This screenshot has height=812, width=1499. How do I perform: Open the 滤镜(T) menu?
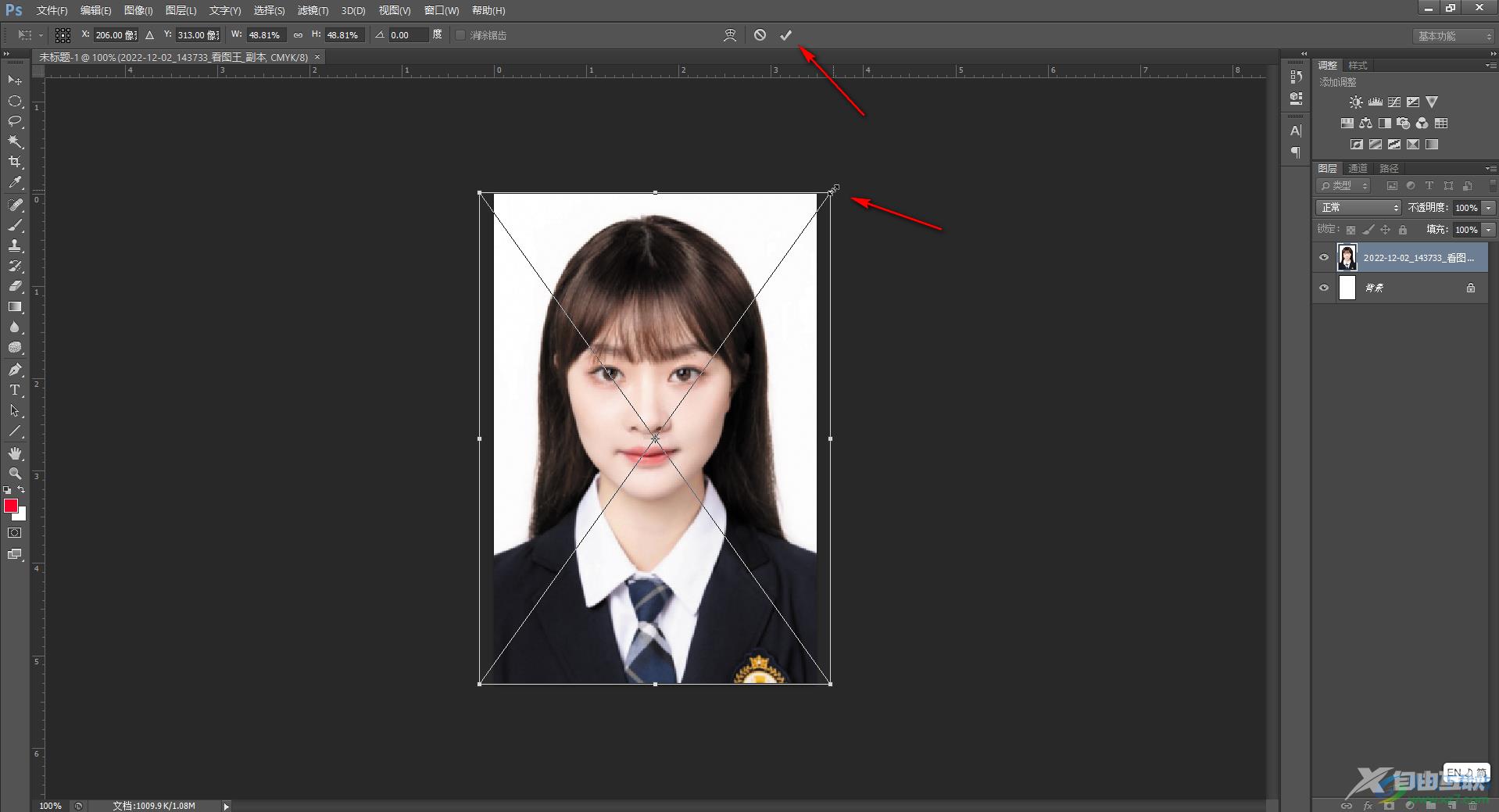(x=313, y=10)
